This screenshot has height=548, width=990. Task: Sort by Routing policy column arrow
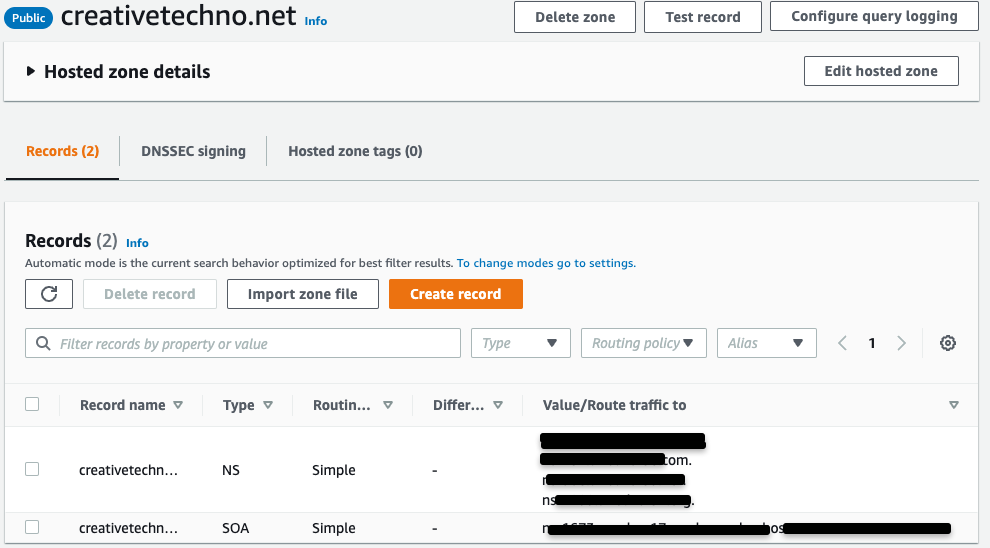click(x=388, y=405)
